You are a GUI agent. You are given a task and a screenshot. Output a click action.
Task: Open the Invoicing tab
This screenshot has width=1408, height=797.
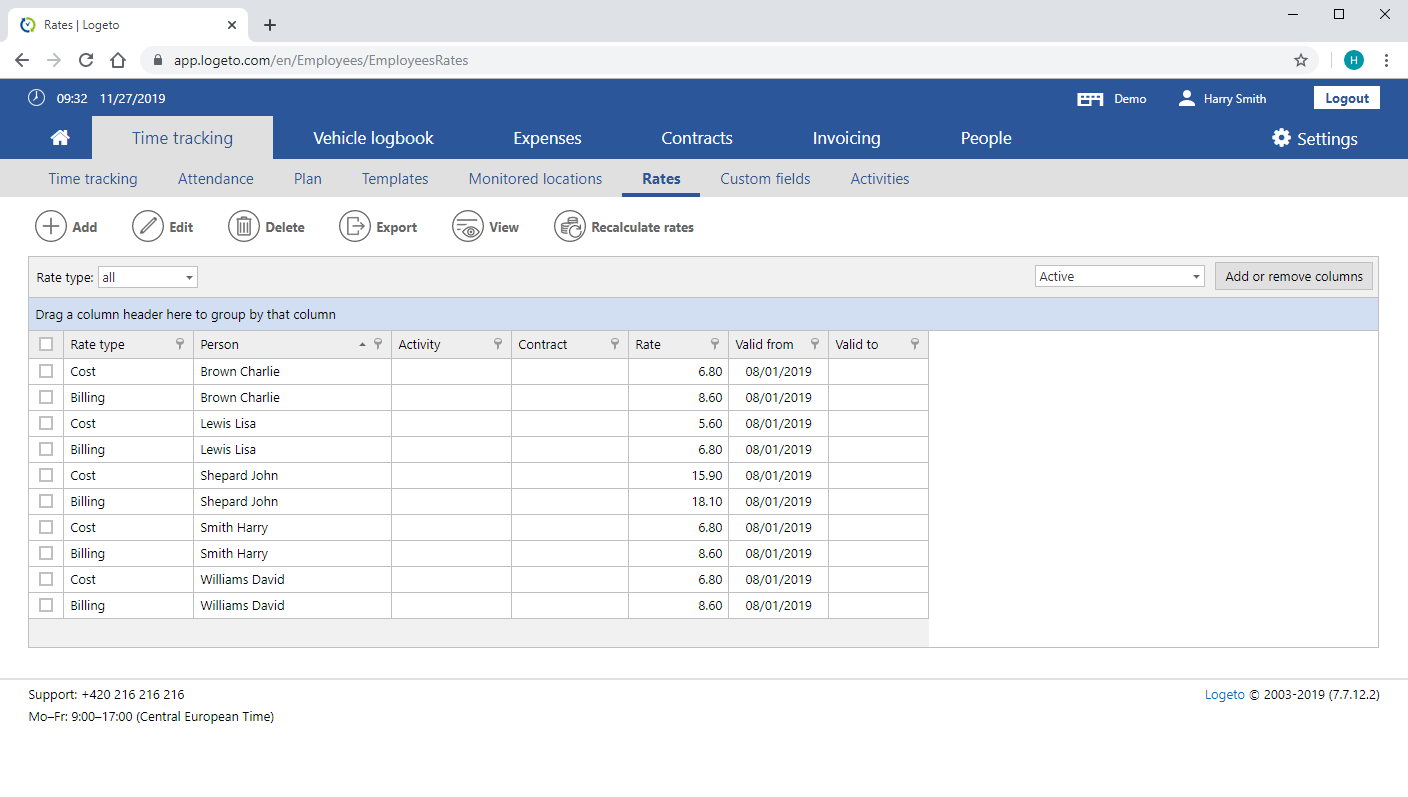[x=847, y=138]
